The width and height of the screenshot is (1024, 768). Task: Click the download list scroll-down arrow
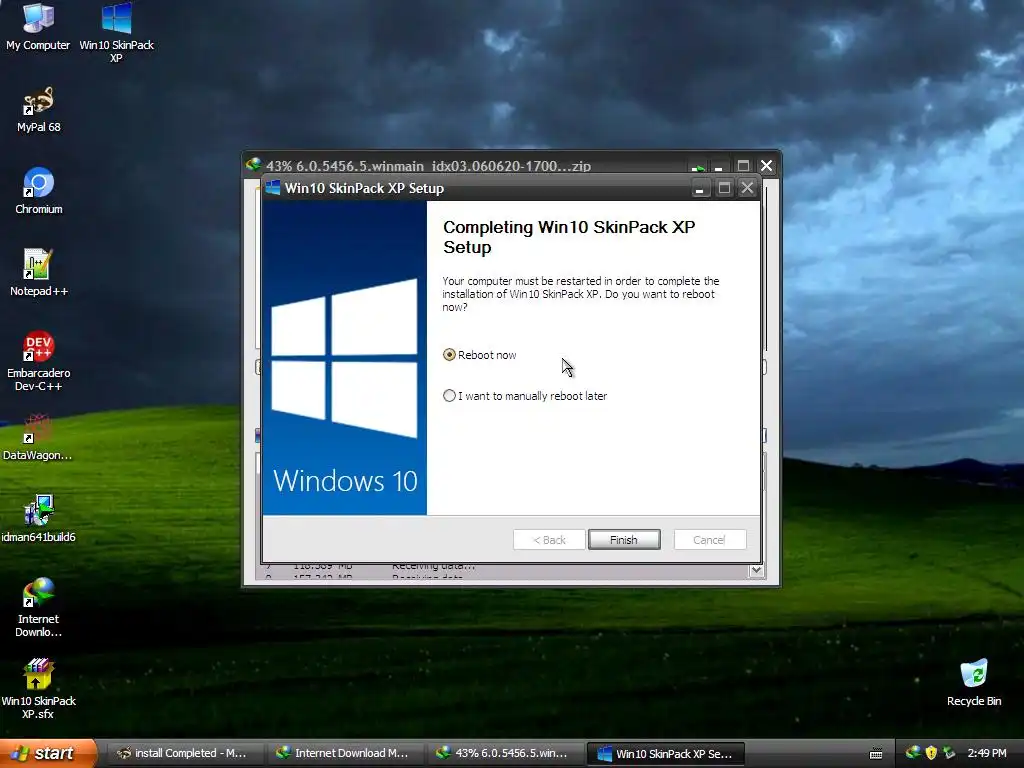[756, 571]
